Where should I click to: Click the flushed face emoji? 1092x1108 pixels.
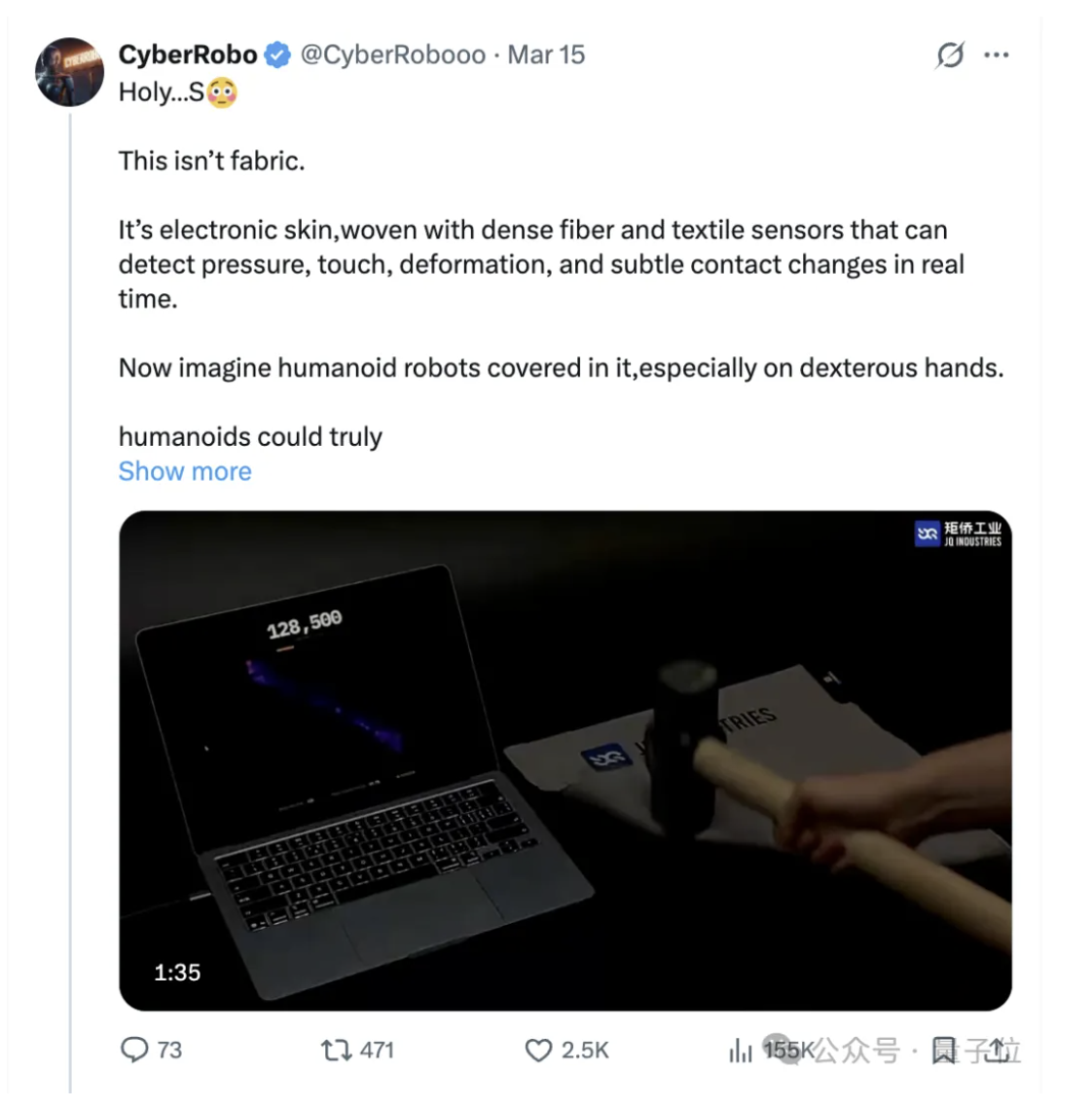click(222, 92)
